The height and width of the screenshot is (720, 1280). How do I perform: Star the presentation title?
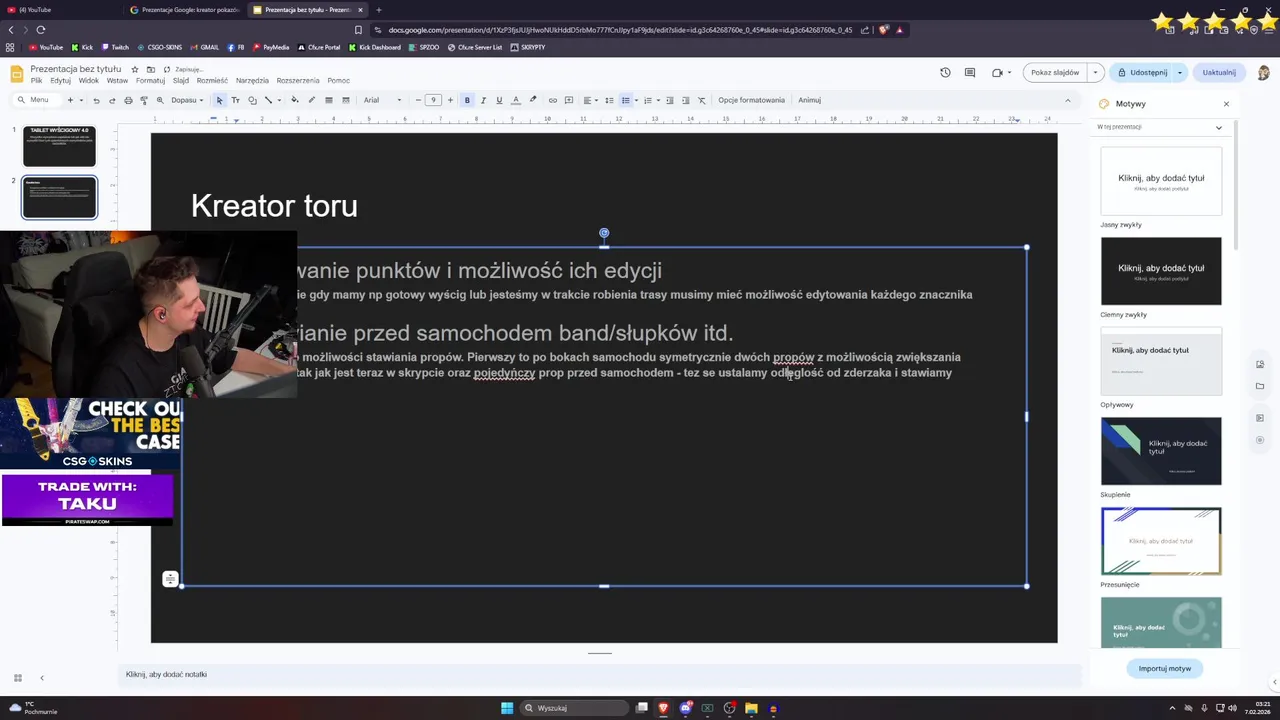135,69
